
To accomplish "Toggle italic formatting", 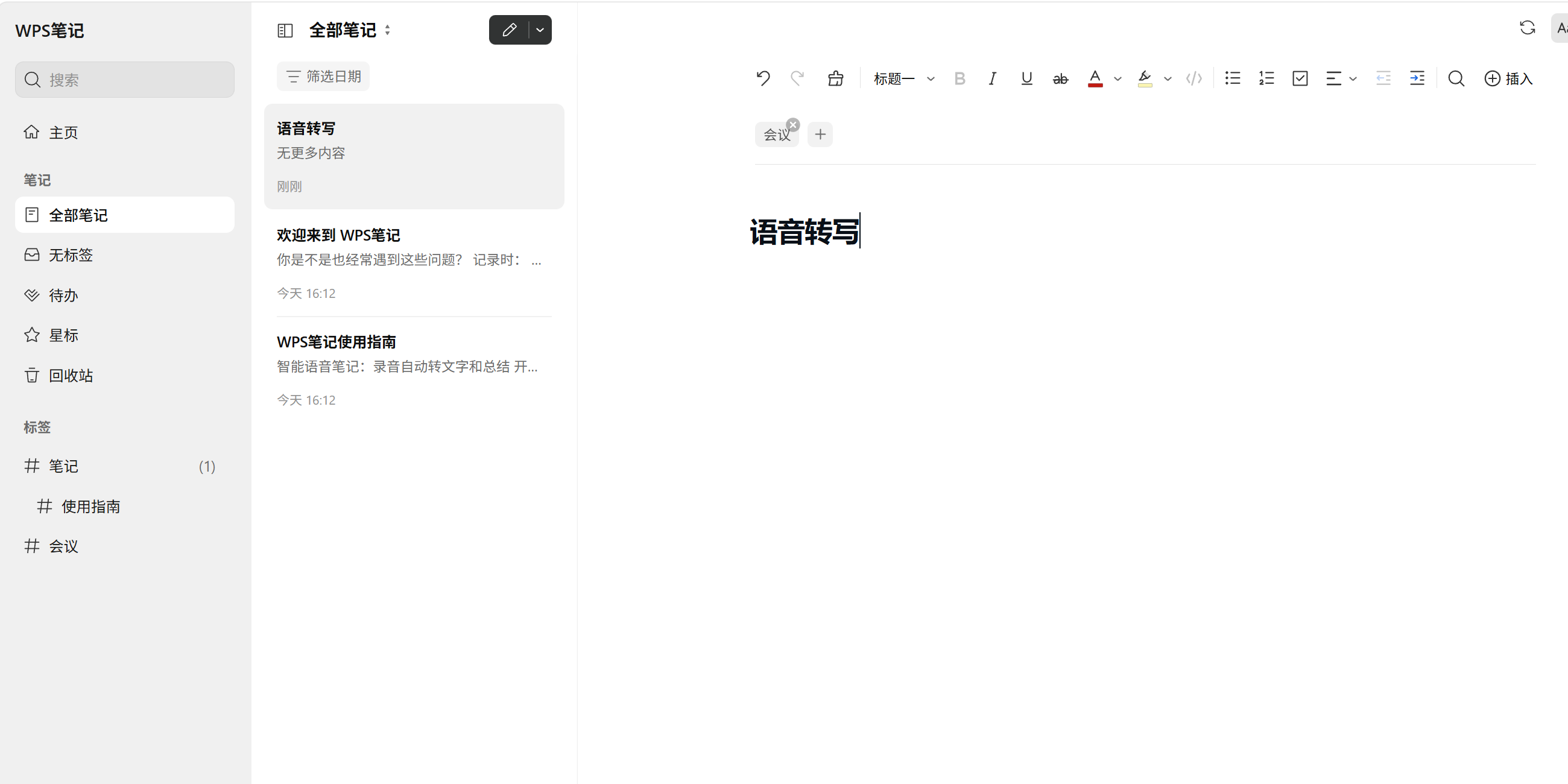I will [992, 78].
